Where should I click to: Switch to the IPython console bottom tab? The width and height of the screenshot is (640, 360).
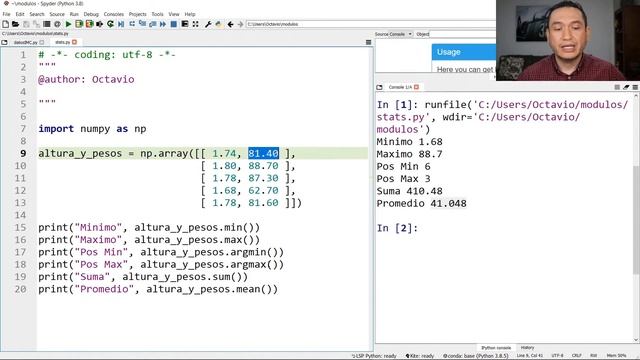(x=496, y=348)
